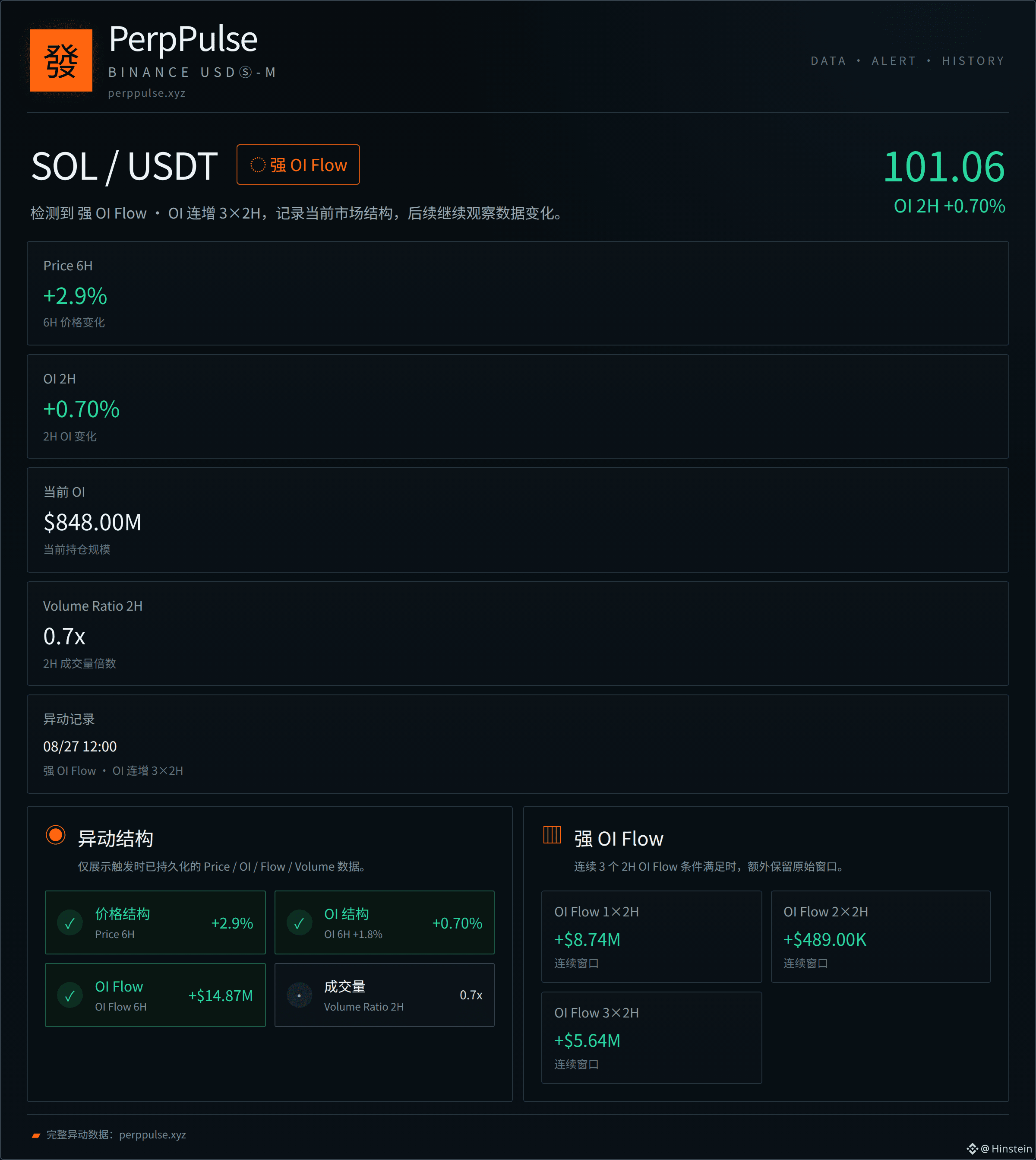
Task: Click the SOL / USDT pair heading
Action: (124, 166)
